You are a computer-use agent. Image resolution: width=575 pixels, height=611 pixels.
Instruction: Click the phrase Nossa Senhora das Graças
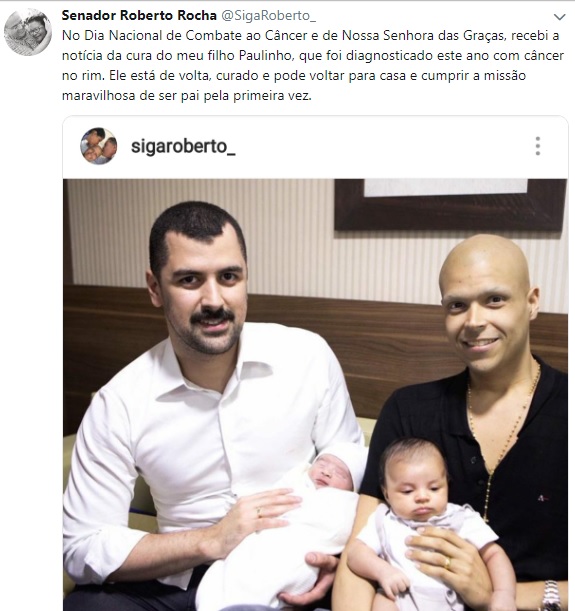pos(423,35)
